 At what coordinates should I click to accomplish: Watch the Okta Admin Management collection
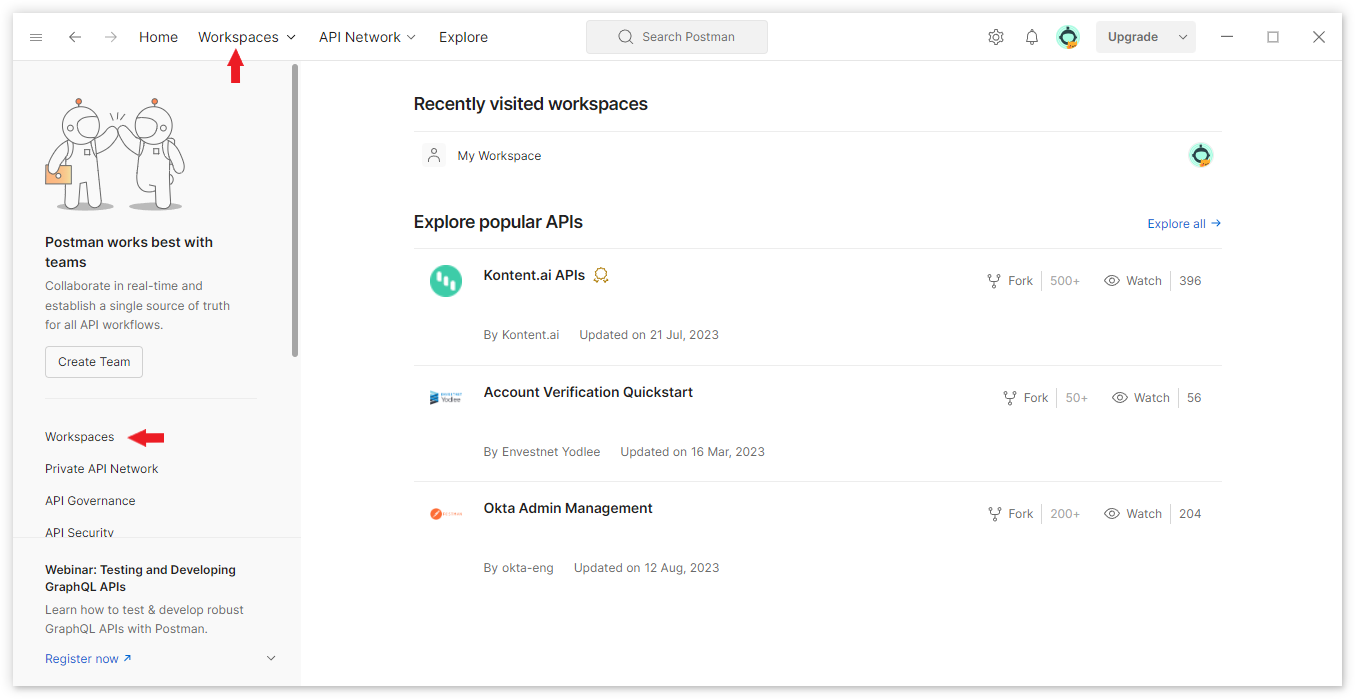(1133, 514)
